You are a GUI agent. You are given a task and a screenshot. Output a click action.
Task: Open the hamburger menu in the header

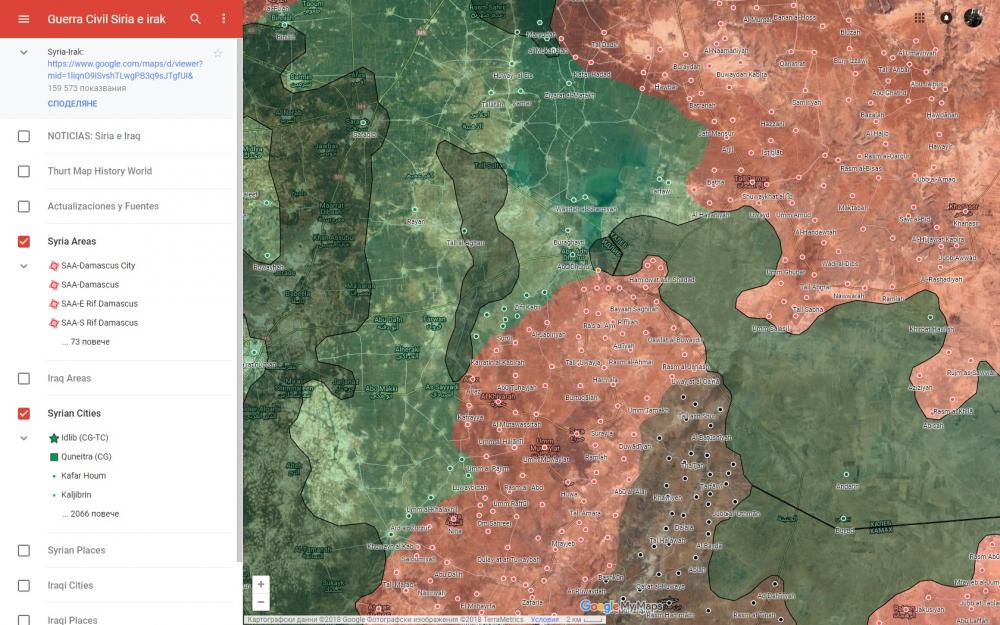coord(23,19)
